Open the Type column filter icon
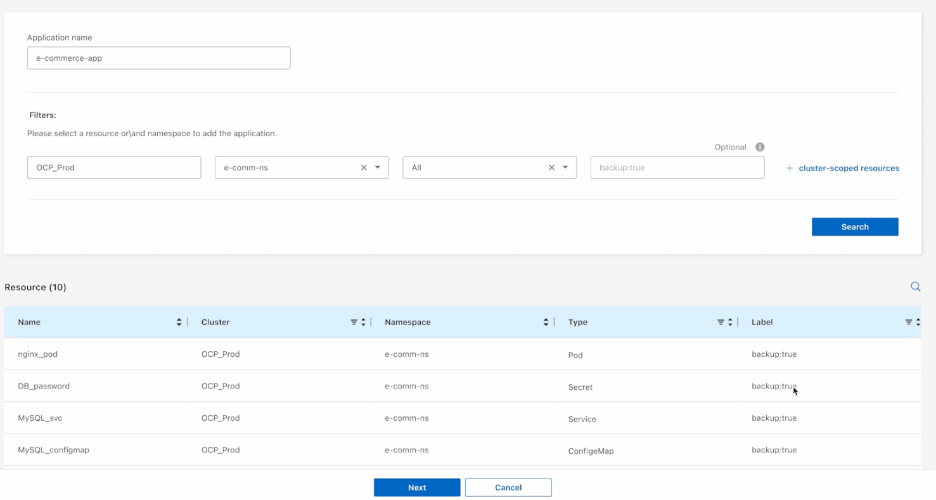The image size is (936, 500). (721, 322)
